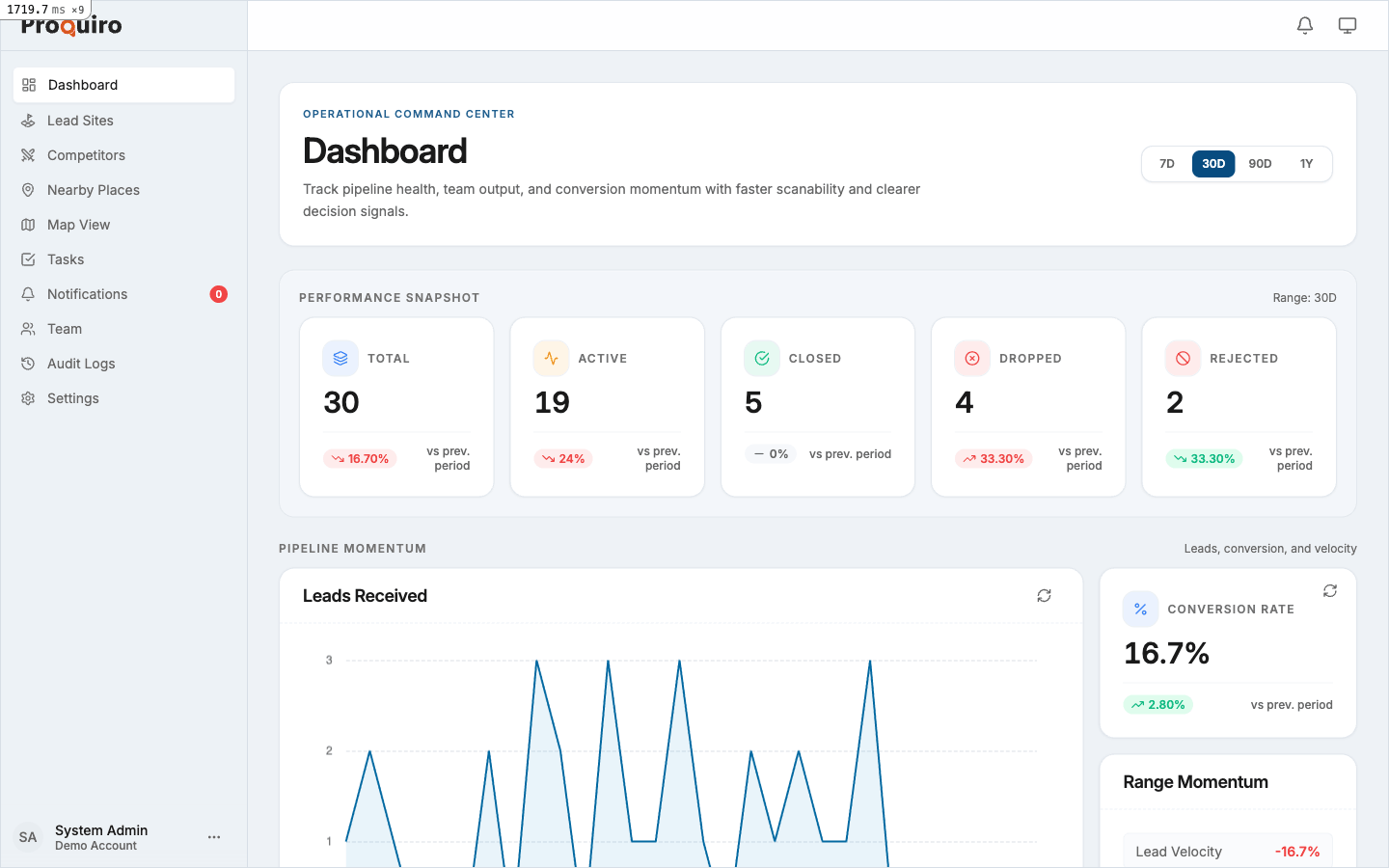This screenshot has height=868, width=1389.
Task: Click the Active pulse icon
Action: pyautogui.click(x=551, y=358)
